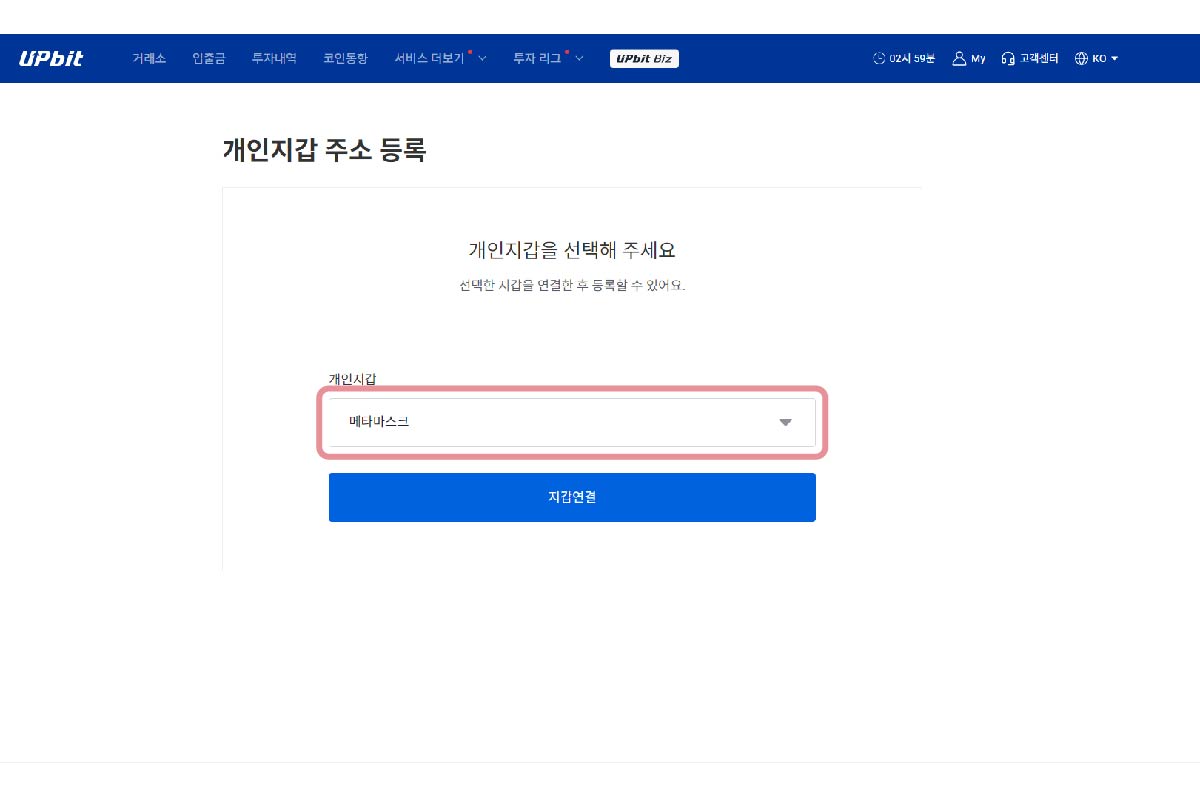Click the session timer clock icon
Viewport: 1200px width, 800px height.
tap(879, 59)
